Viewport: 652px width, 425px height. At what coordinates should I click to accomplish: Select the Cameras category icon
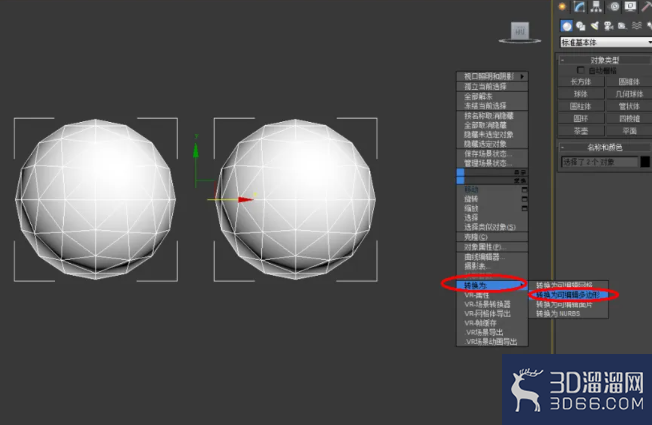tap(608, 26)
